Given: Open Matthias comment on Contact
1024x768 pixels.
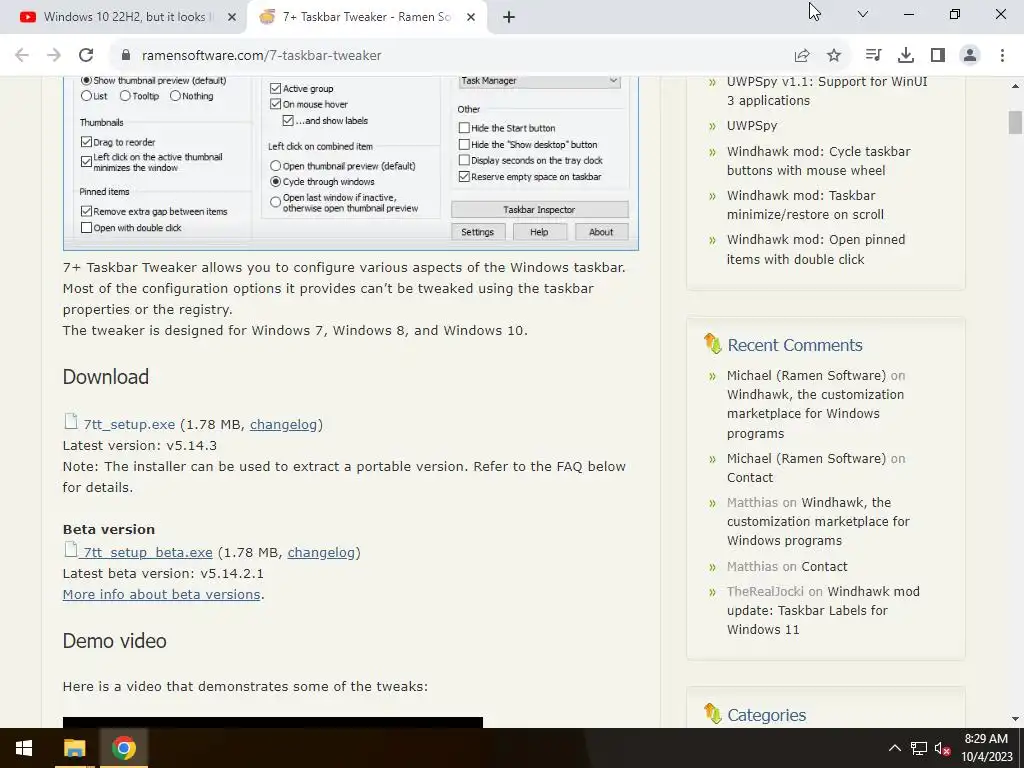Looking at the screenshot, I should [x=824, y=566].
